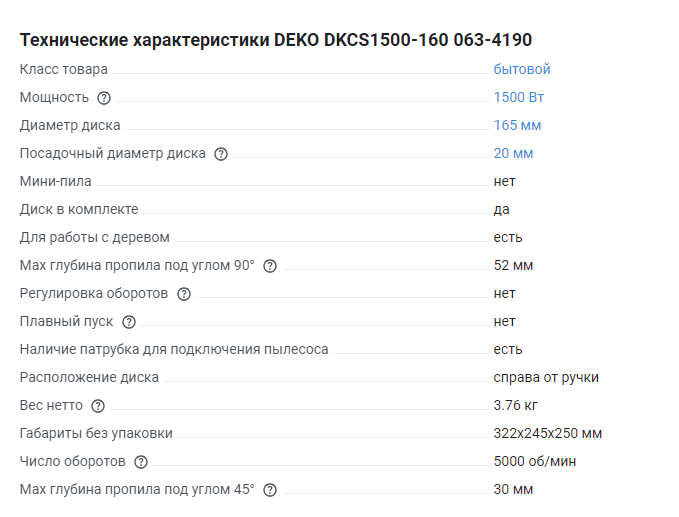This screenshot has width=679, height=517.
Task: Follow the 1500 Вт power link
Action: click(518, 97)
